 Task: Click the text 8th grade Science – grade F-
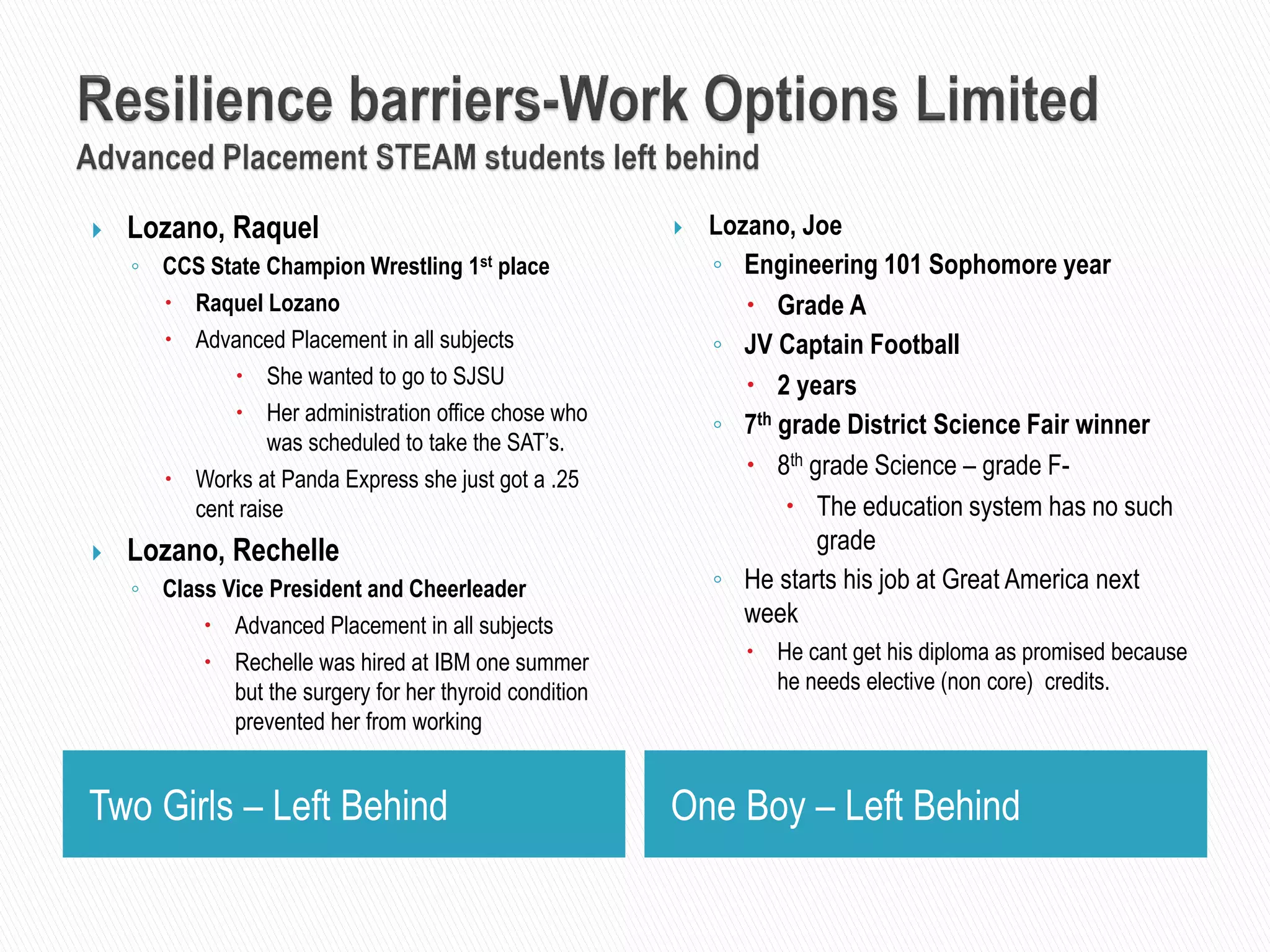pos(923,465)
